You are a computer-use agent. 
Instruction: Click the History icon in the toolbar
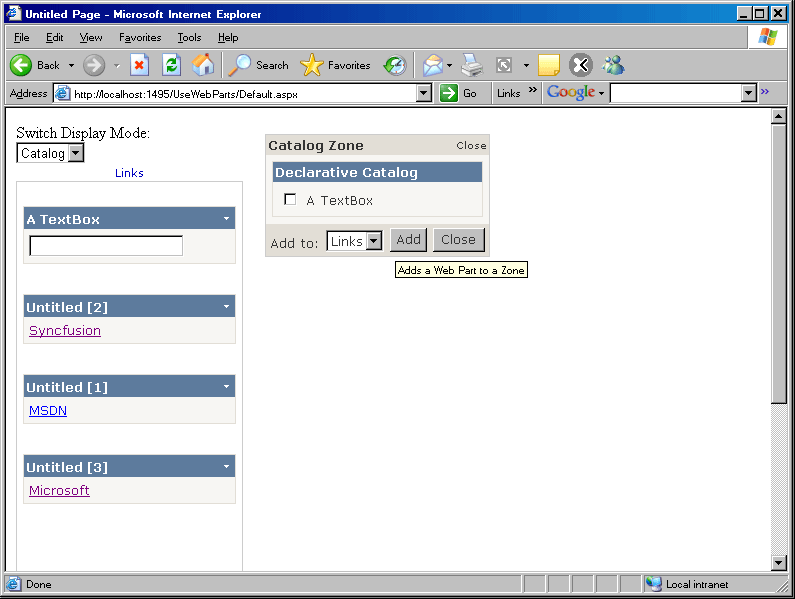tap(395, 65)
